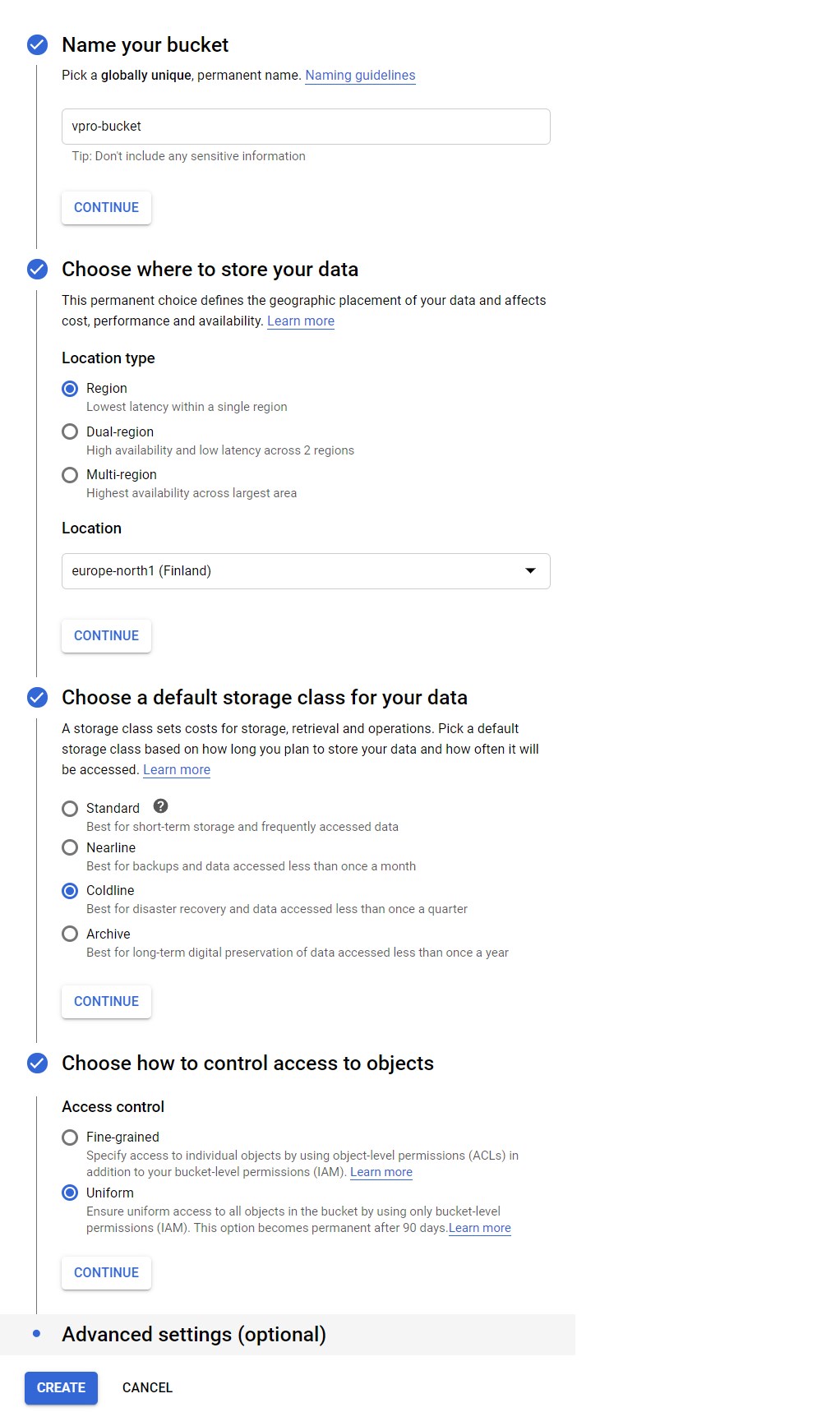Click the checkmark icon beside control access step
Viewport: 840px width, 1412px height.
coord(38,1064)
